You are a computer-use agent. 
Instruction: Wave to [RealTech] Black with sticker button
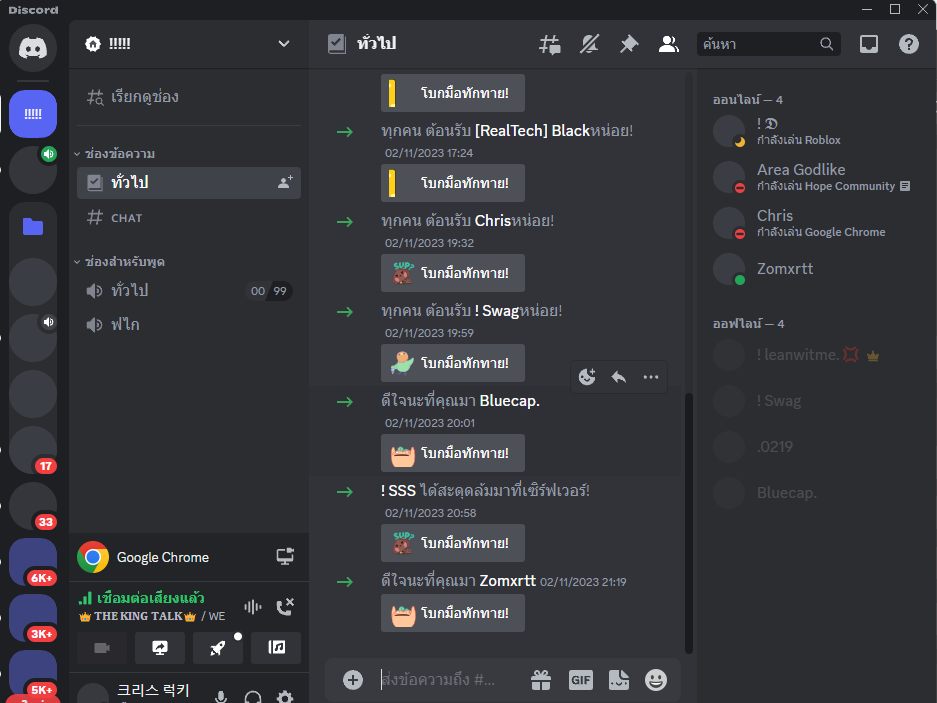pos(453,183)
